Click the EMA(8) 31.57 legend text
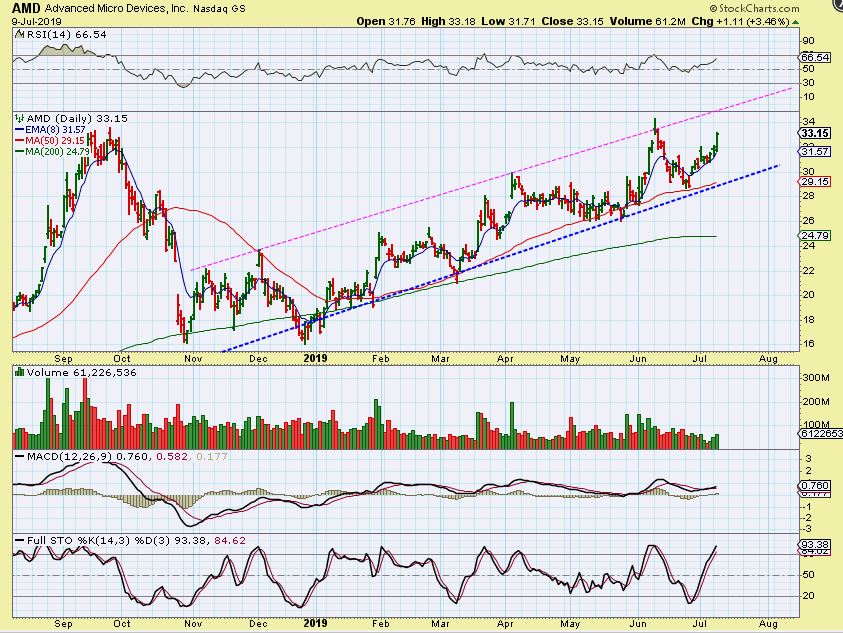The height and width of the screenshot is (633, 843). click(55, 130)
